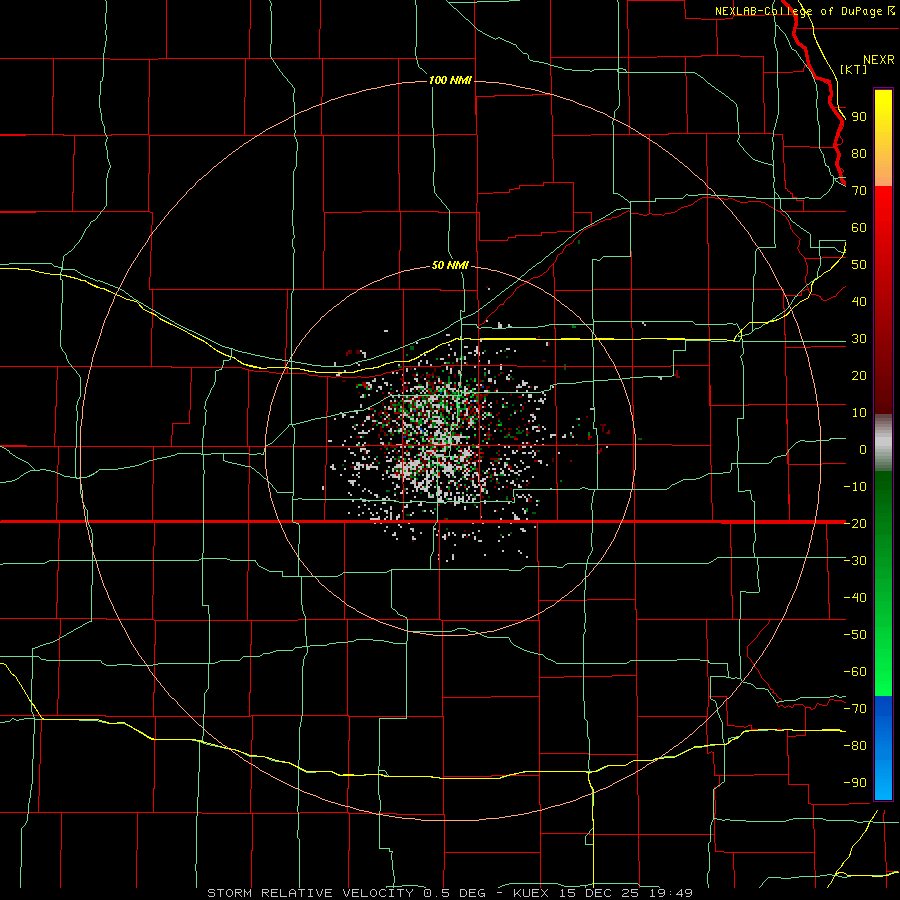Click the 50 value on velocity scale
Screen dimensions: 900x900
[x=859, y=265]
